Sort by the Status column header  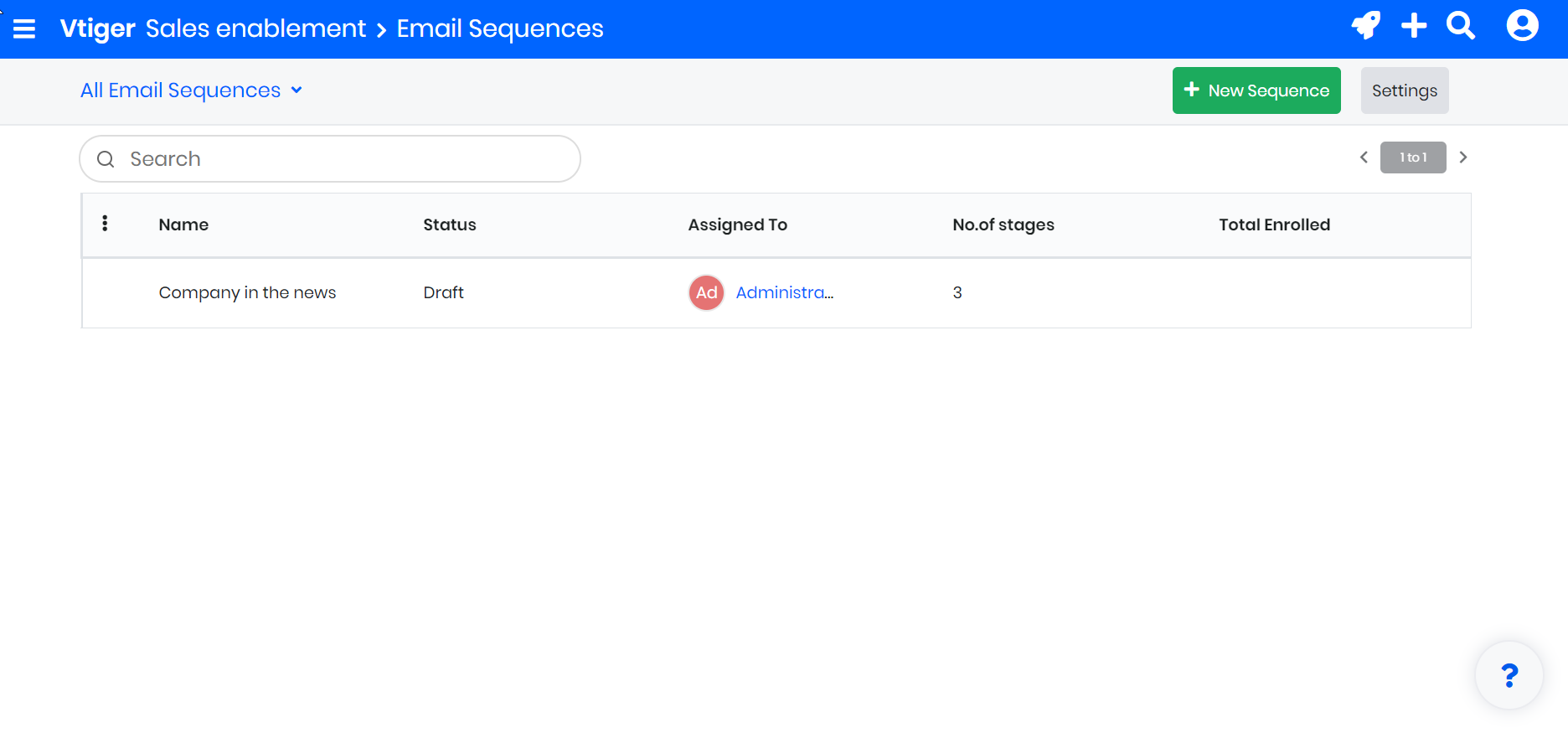(x=449, y=225)
